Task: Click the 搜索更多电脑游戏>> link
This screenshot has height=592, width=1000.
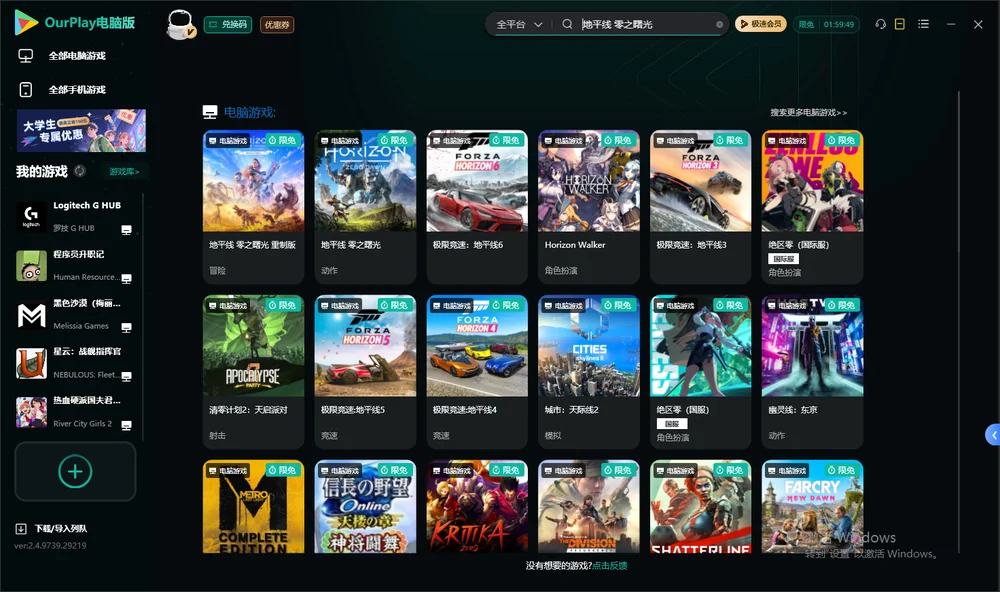Action: tap(809, 113)
